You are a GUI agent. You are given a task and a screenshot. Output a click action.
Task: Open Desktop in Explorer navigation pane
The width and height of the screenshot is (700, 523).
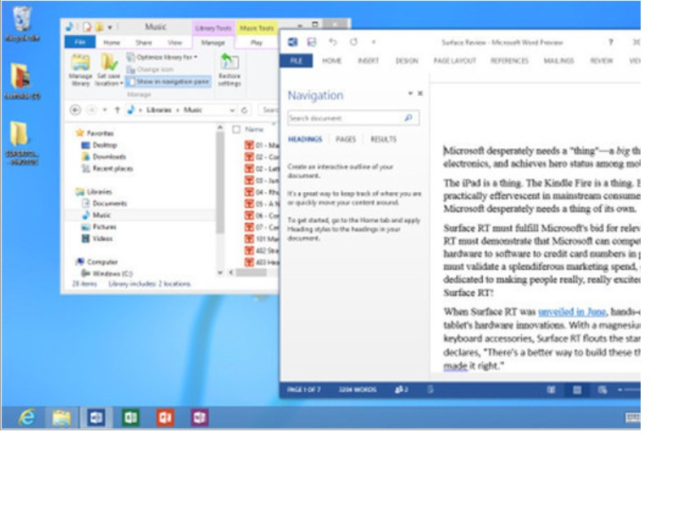tap(99, 145)
